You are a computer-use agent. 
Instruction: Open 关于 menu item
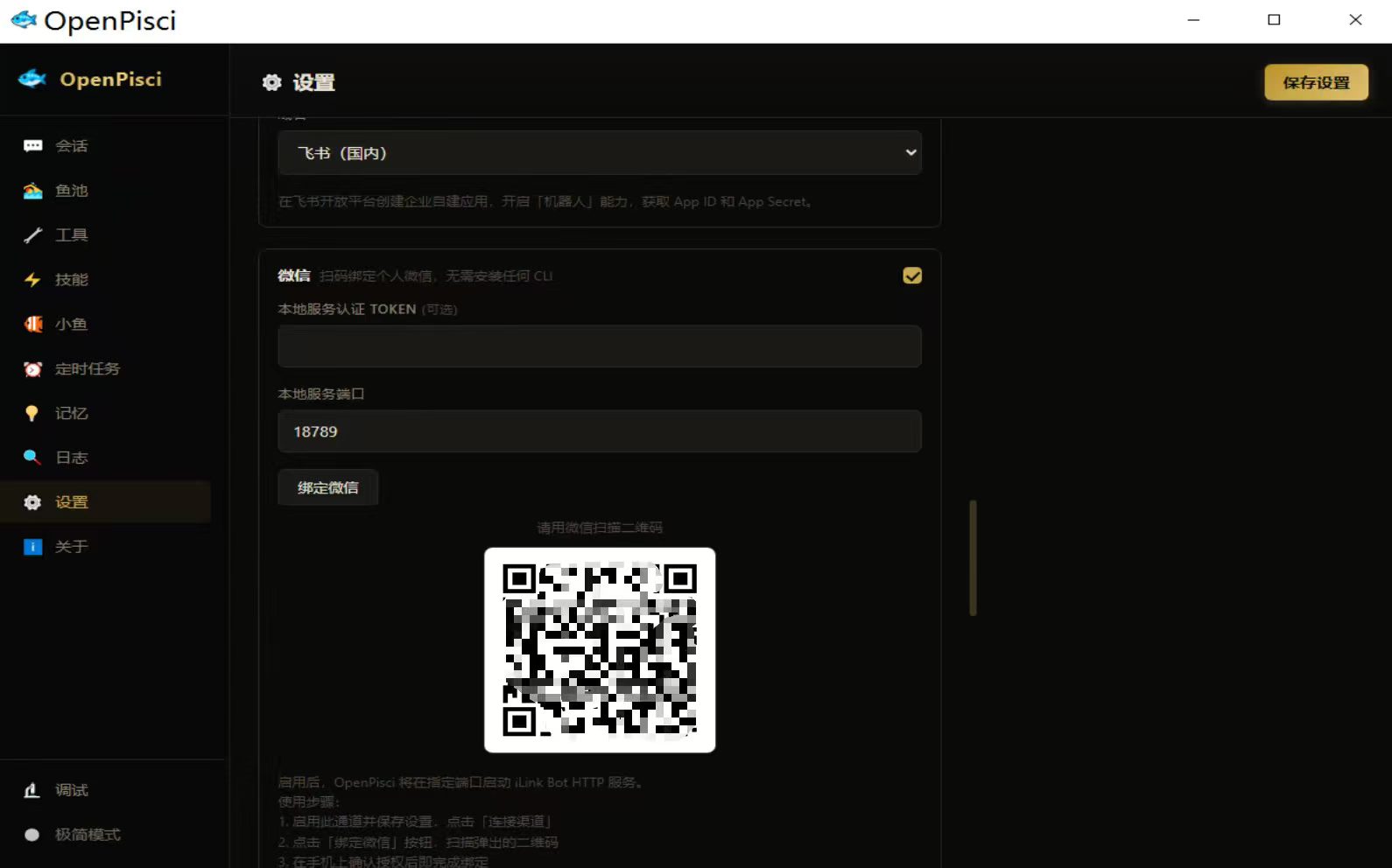[105, 547]
